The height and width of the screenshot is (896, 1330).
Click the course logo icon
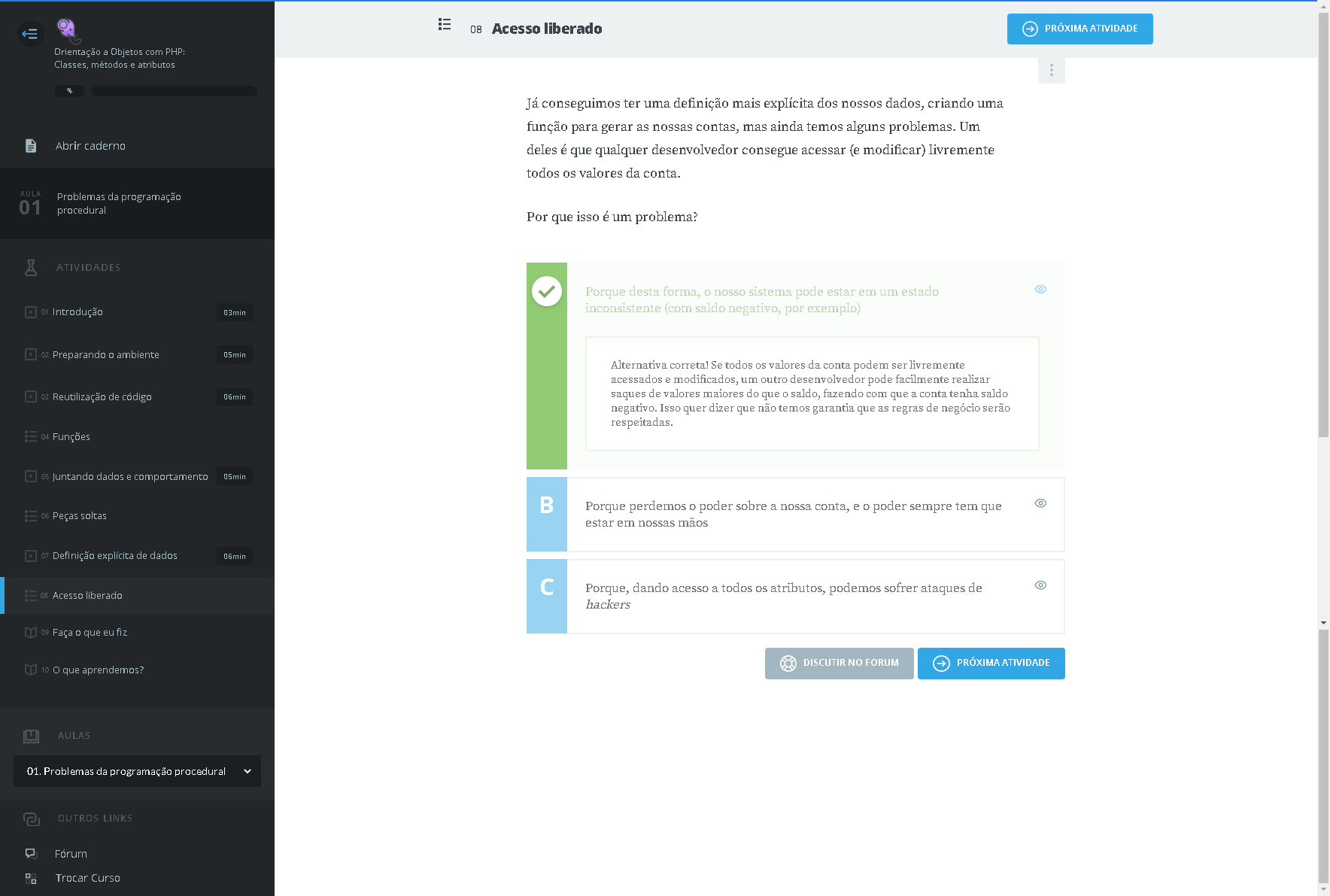coord(68,30)
